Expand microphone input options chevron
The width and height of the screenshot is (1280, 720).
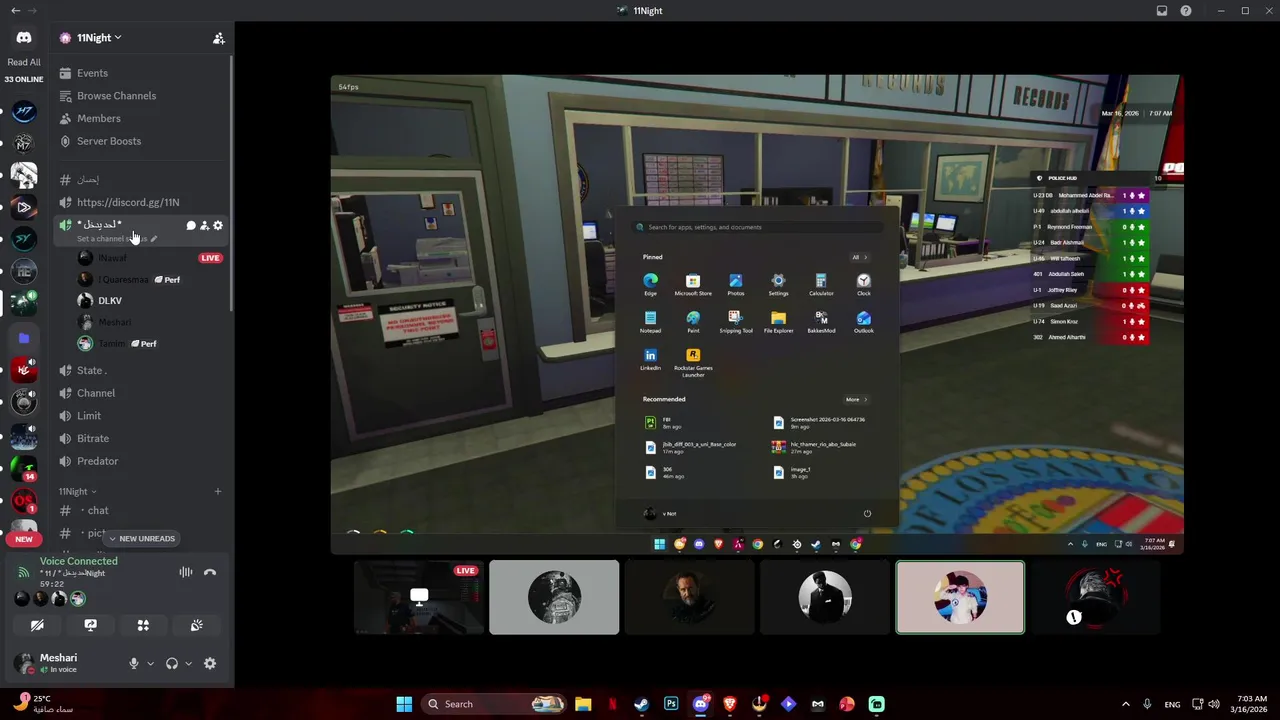point(150,663)
